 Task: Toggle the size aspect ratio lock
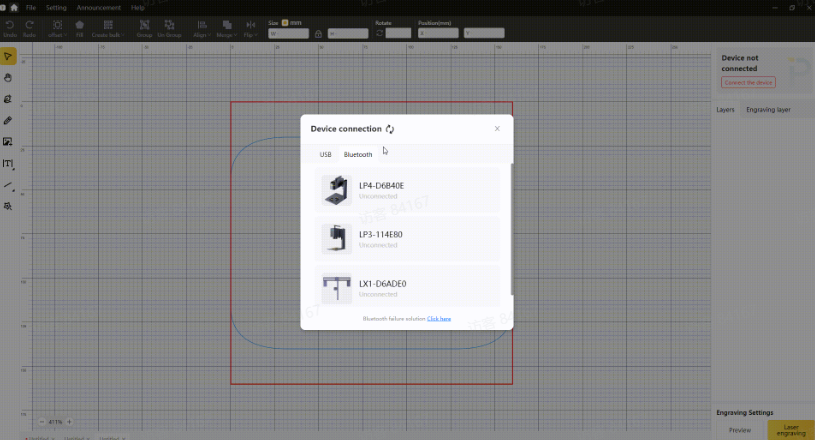(x=318, y=33)
